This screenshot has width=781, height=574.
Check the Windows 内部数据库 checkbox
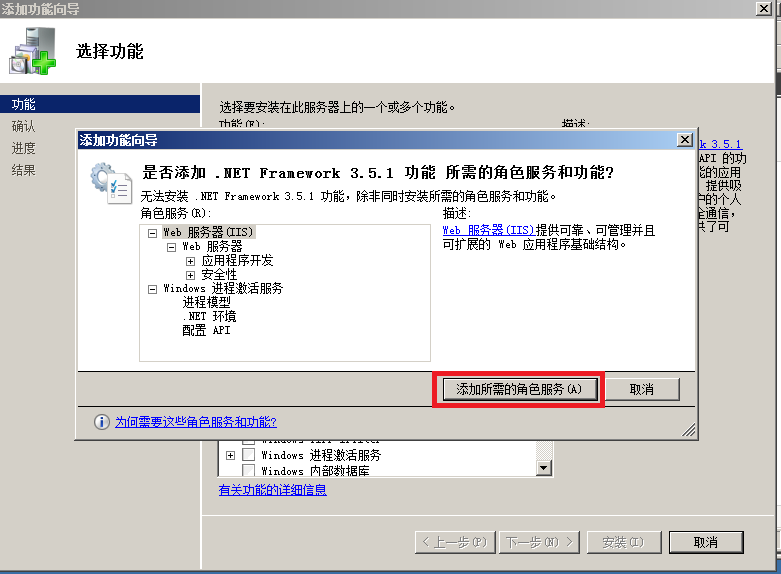tap(248, 470)
